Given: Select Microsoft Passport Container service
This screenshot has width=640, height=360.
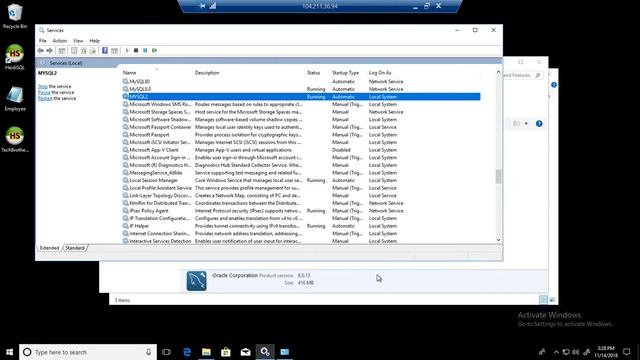Looking at the screenshot, I should pos(301,127).
